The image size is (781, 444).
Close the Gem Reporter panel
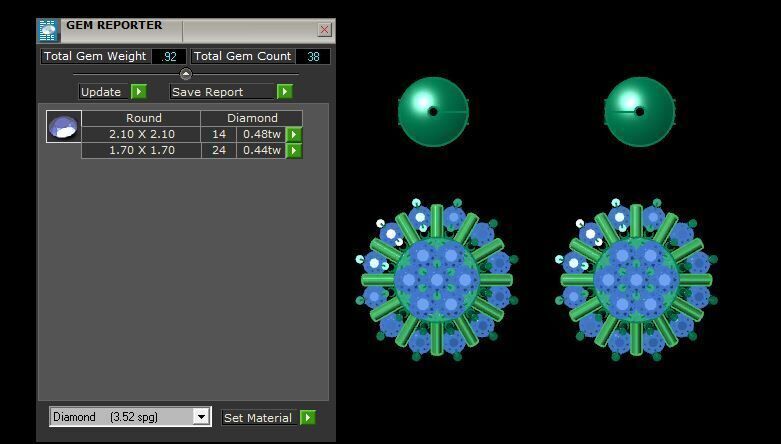tap(324, 29)
